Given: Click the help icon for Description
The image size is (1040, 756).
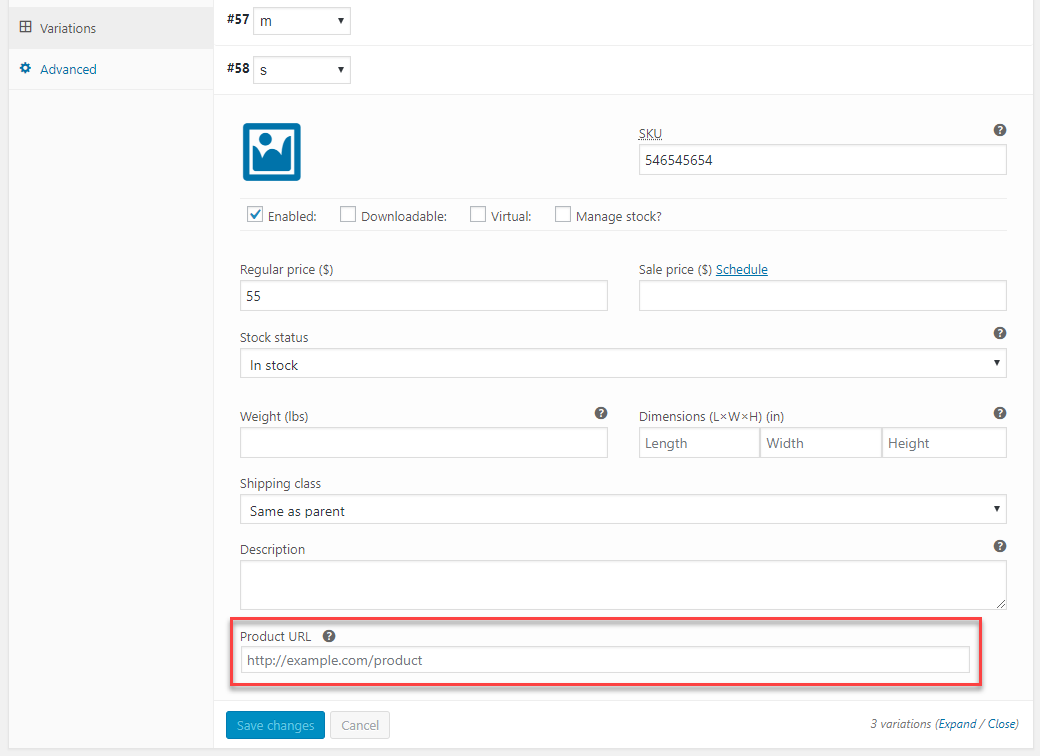Looking at the screenshot, I should pyautogui.click(x=1000, y=546).
